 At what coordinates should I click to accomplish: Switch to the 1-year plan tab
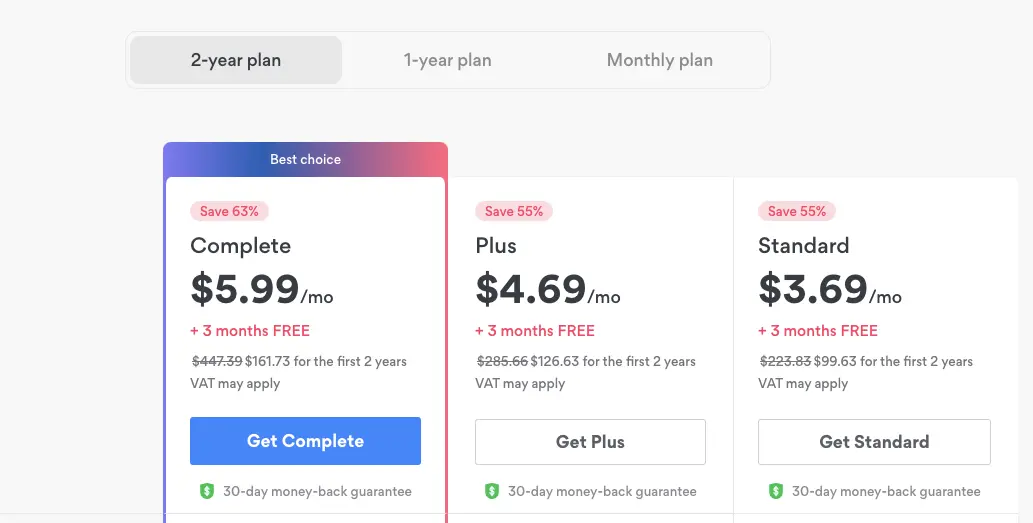[x=447, y=60]
